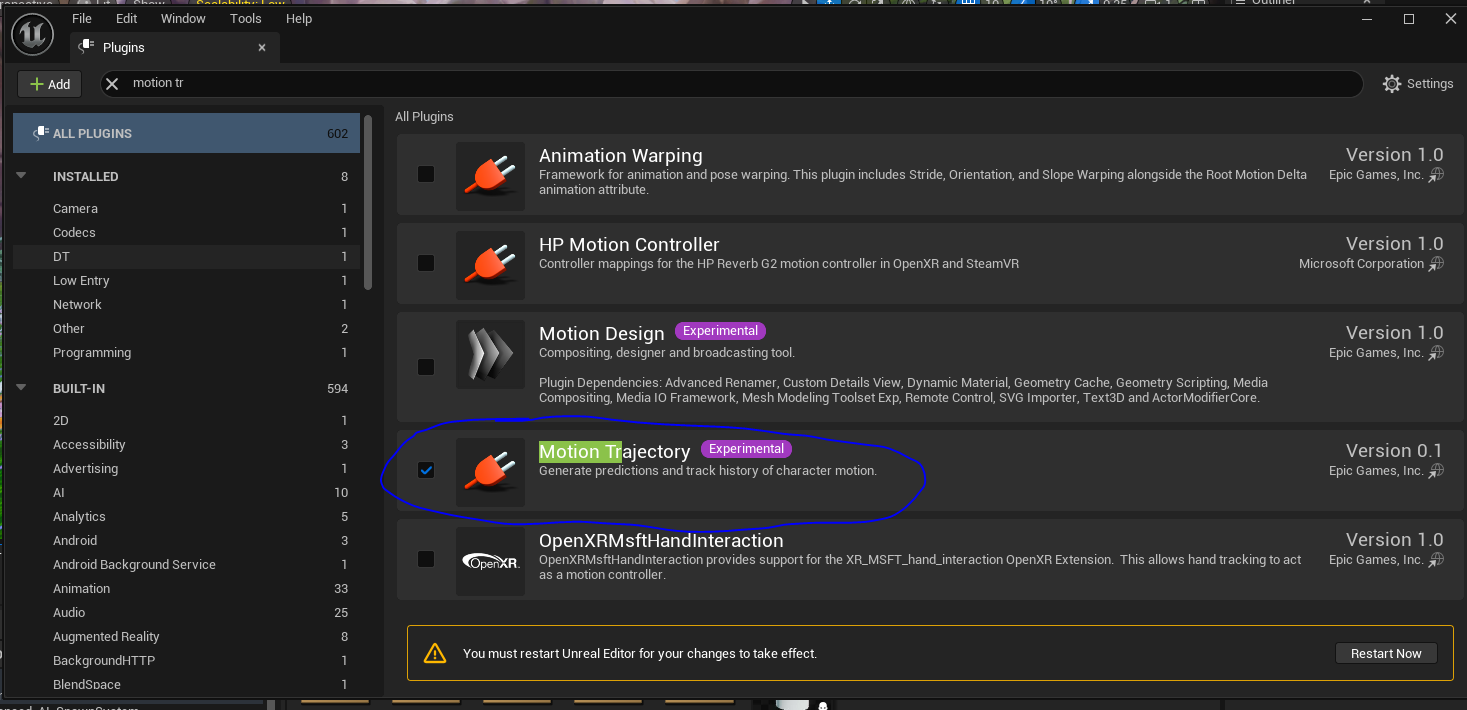Select the Android category

pyautogui.click(x=186, y=540)
